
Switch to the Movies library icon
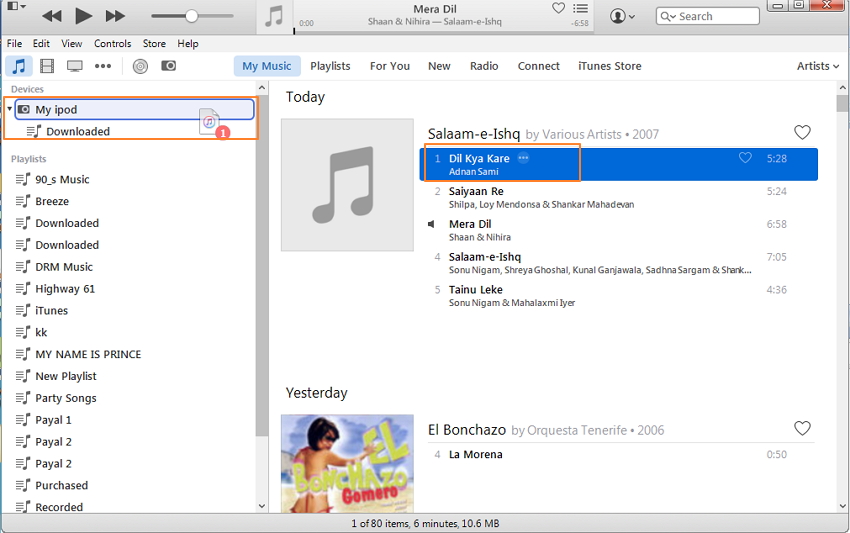tap(47, 66)
